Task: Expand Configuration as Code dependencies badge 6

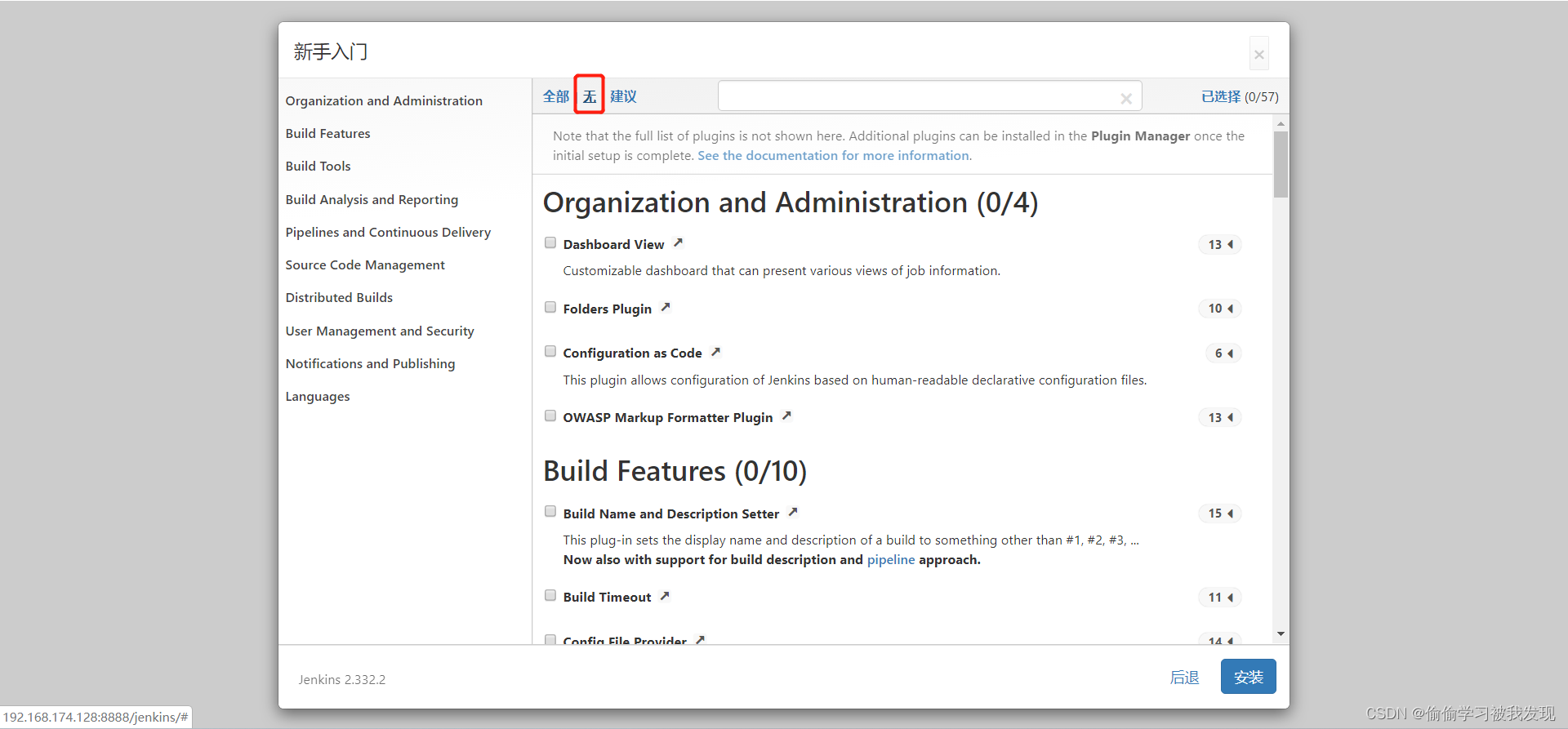Action: (x=1223, y=353)
